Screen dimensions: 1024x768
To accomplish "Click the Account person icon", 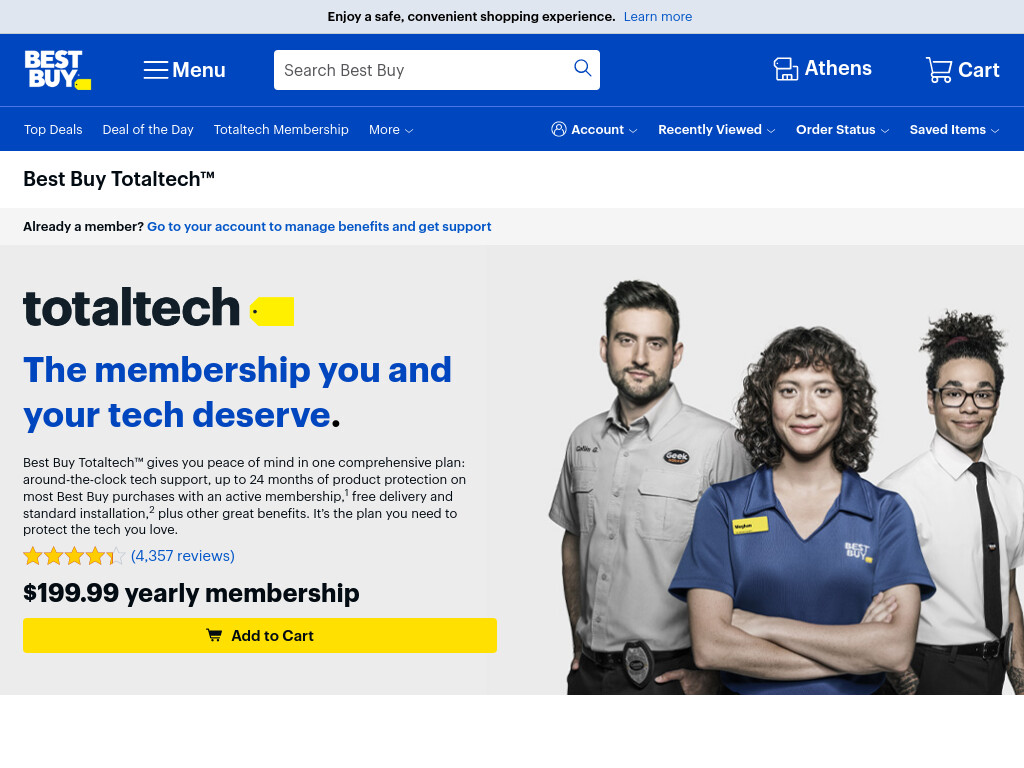I will [x=558, y=129].
